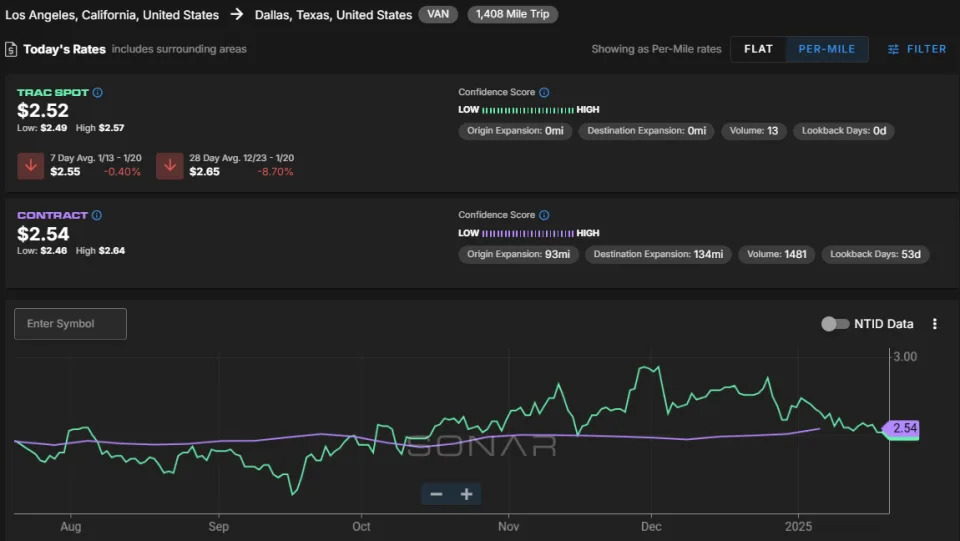960x541 pixels.
Task: Toggle the NTID Data switch
Action: 835,324
